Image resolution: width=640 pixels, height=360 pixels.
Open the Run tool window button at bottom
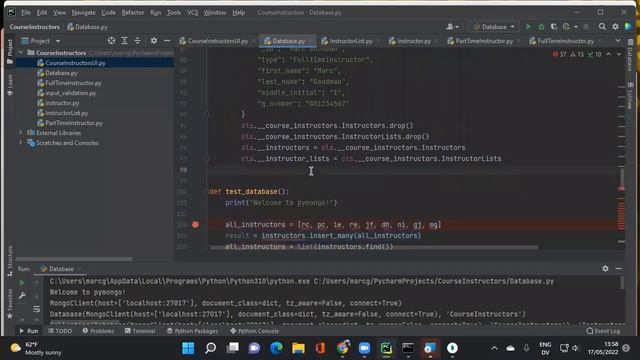(x=29, y=331)
